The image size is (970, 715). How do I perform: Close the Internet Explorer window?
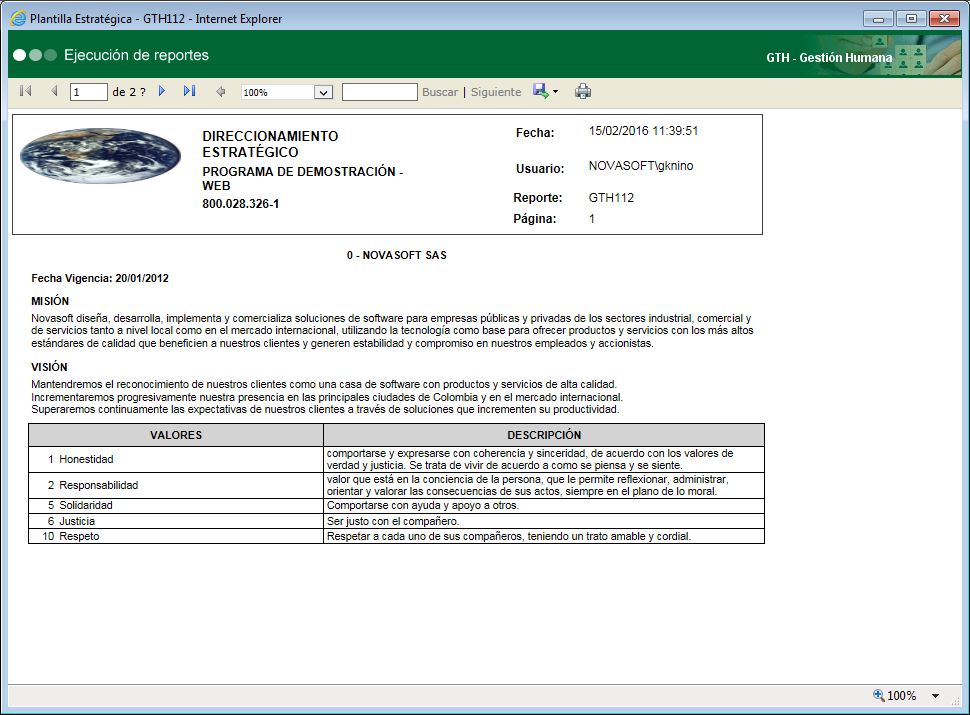pos(944,19)
